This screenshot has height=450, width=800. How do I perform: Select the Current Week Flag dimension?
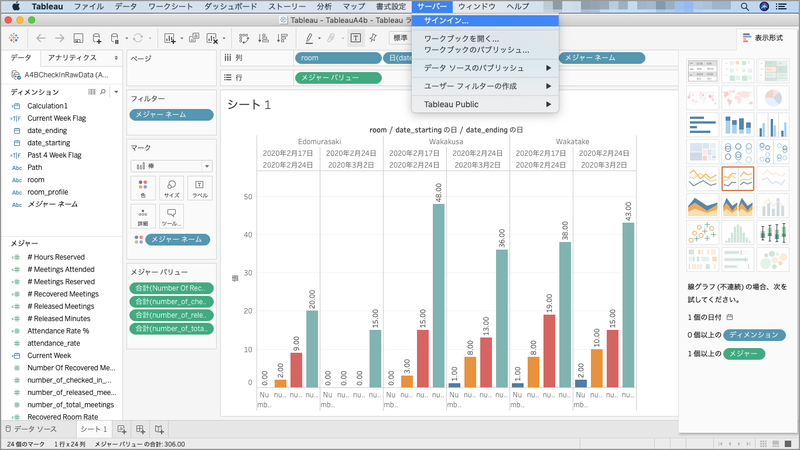coord(56,118)
